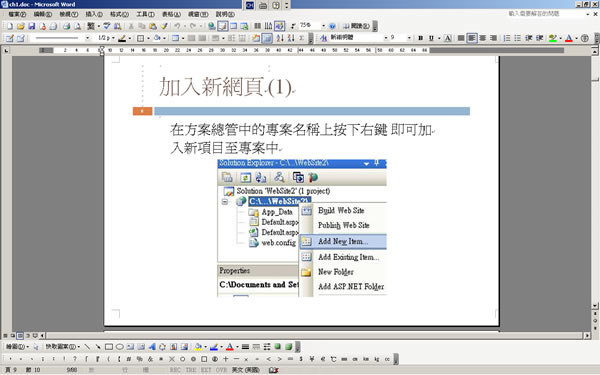
Task: Undo the last action
Action: coord(177,26)
